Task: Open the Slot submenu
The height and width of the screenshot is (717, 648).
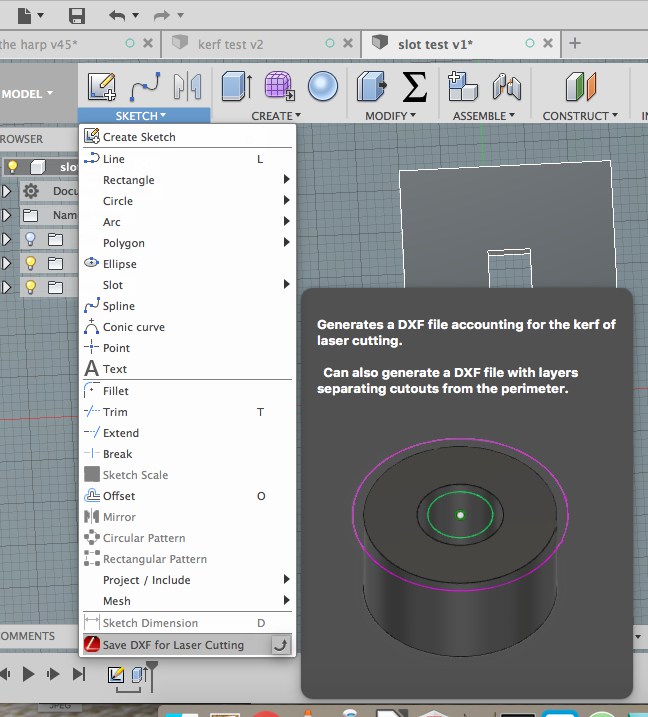Action: pos(187,285)
